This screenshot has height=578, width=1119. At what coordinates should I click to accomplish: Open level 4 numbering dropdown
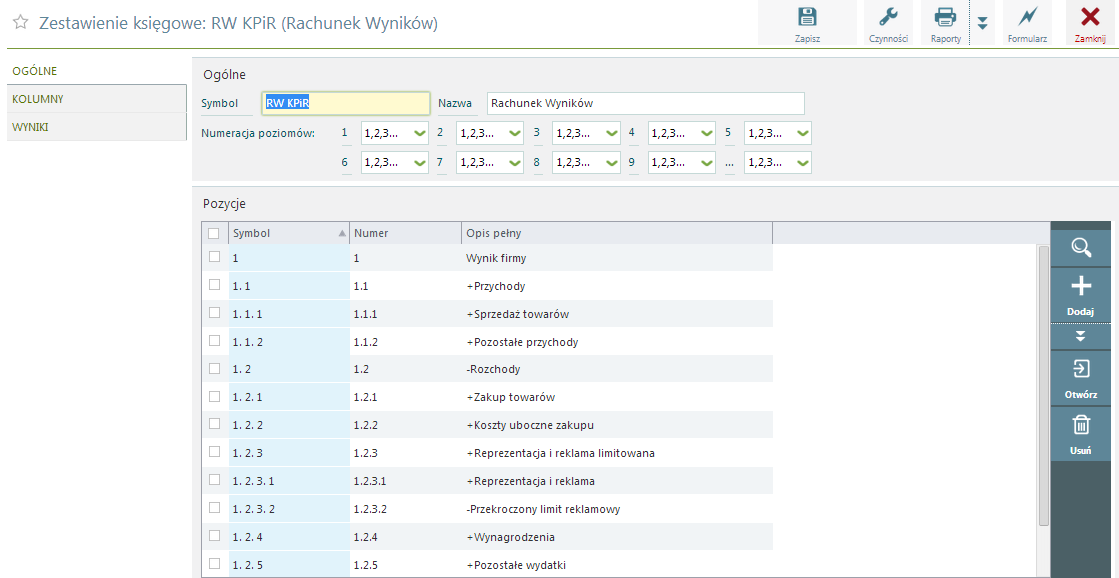tap(682, 133)
